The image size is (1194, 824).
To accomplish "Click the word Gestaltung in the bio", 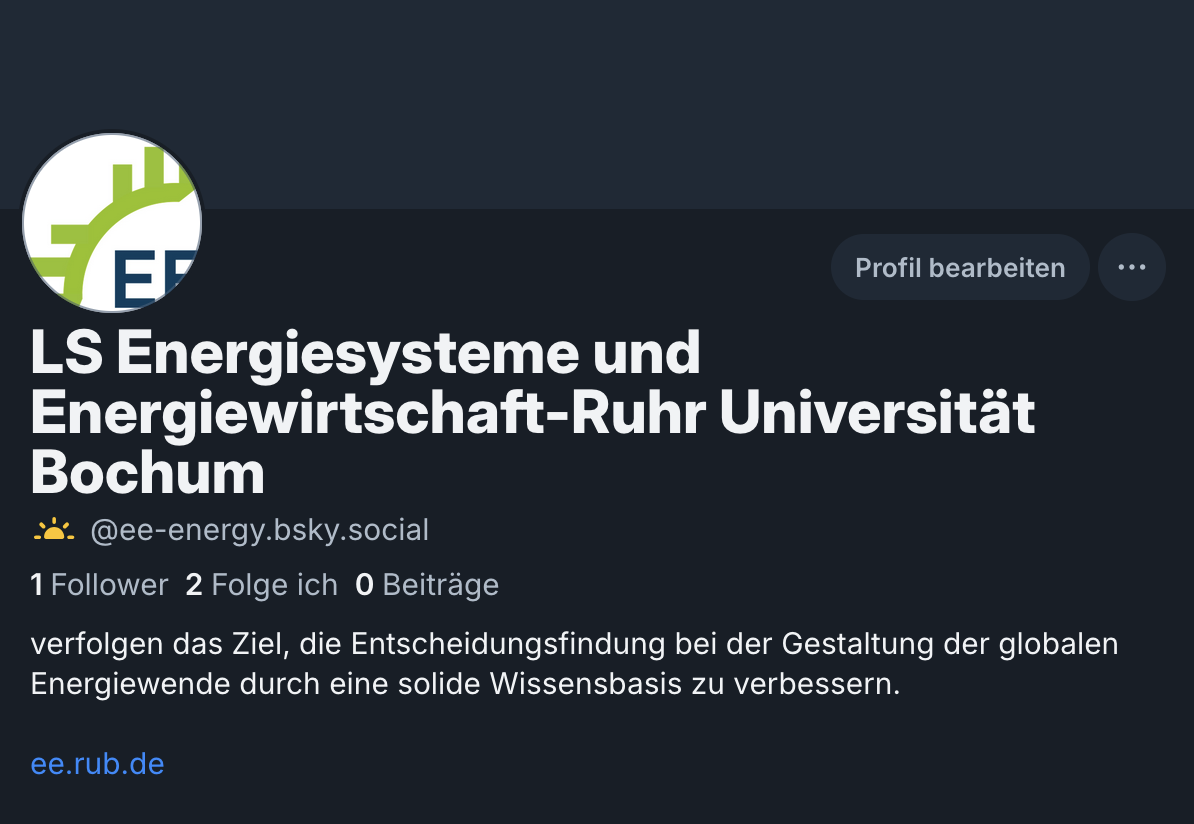I will 857,644.
